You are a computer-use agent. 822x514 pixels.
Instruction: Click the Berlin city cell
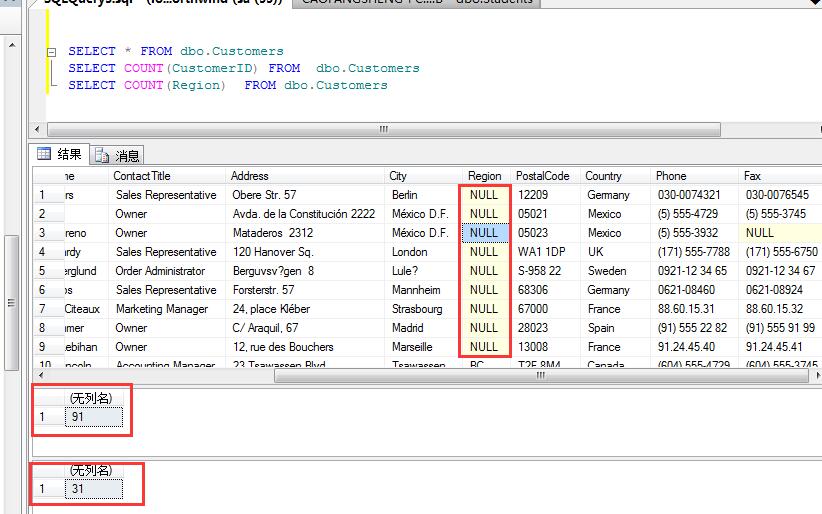coord(405,195)
